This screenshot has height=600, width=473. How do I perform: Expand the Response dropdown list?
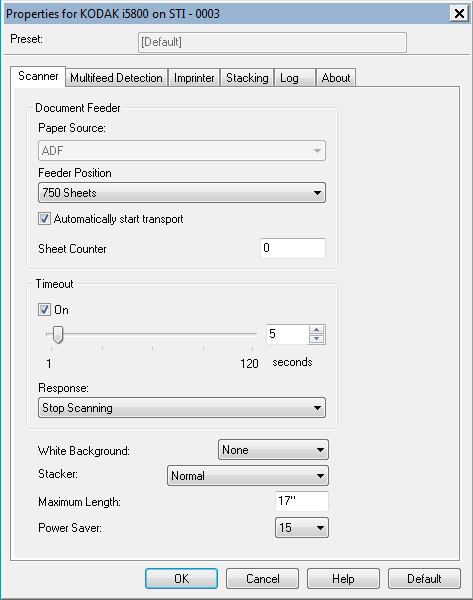pyautogui.click(x=182, y=408)
